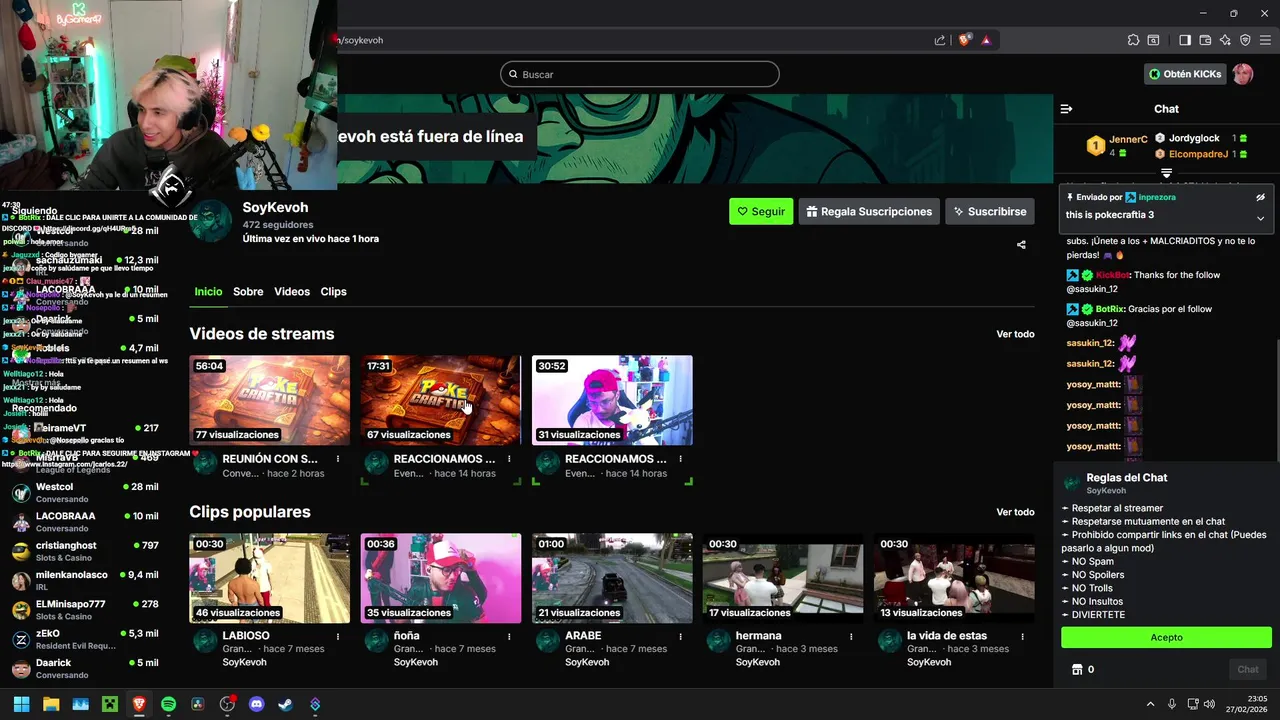Open File Explorer from the taskbar
The height and width of the screenshot is (720, 1280).
click(51, 704)
